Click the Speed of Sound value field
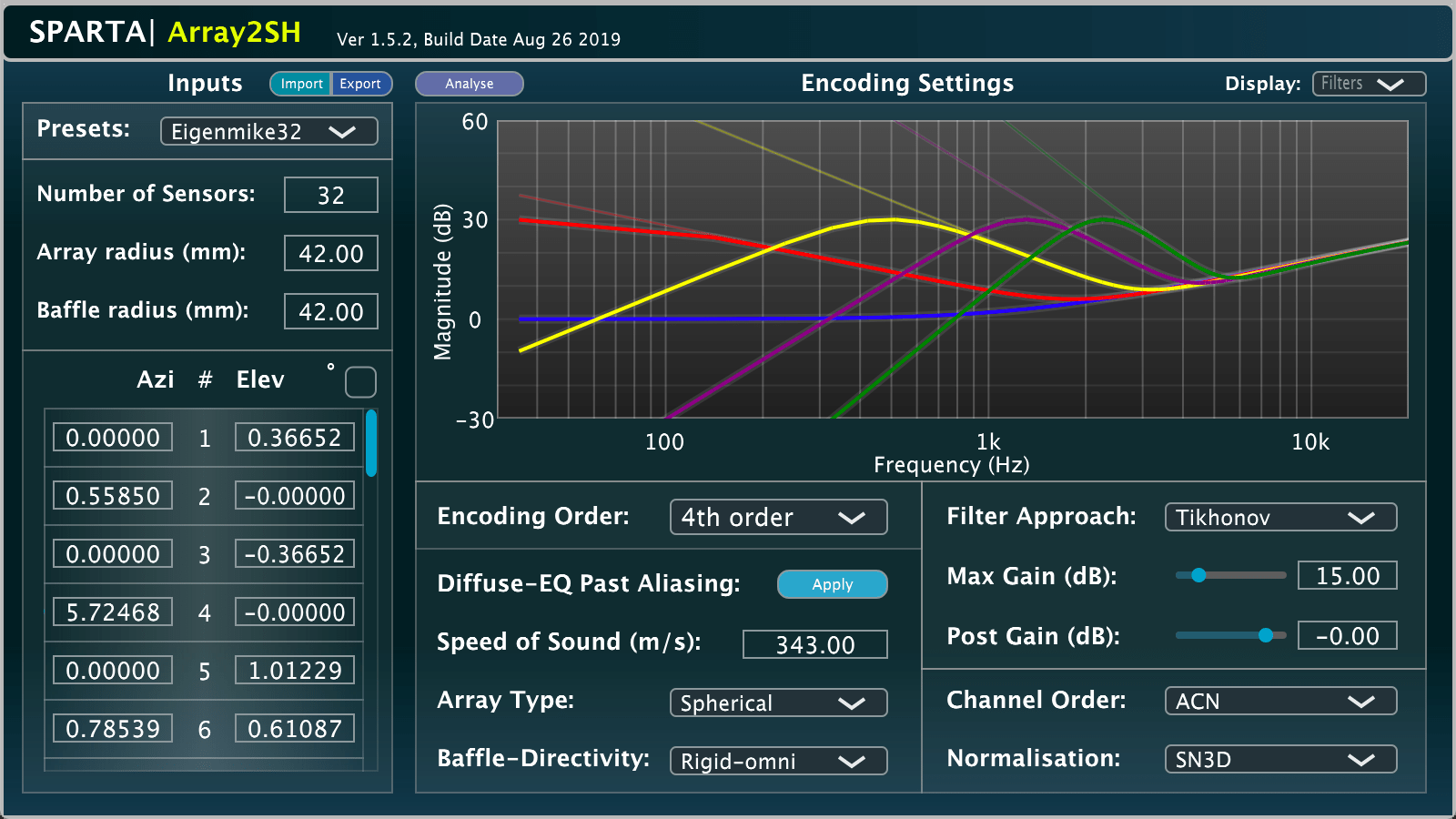1456x819 pixels. (814, 645)
